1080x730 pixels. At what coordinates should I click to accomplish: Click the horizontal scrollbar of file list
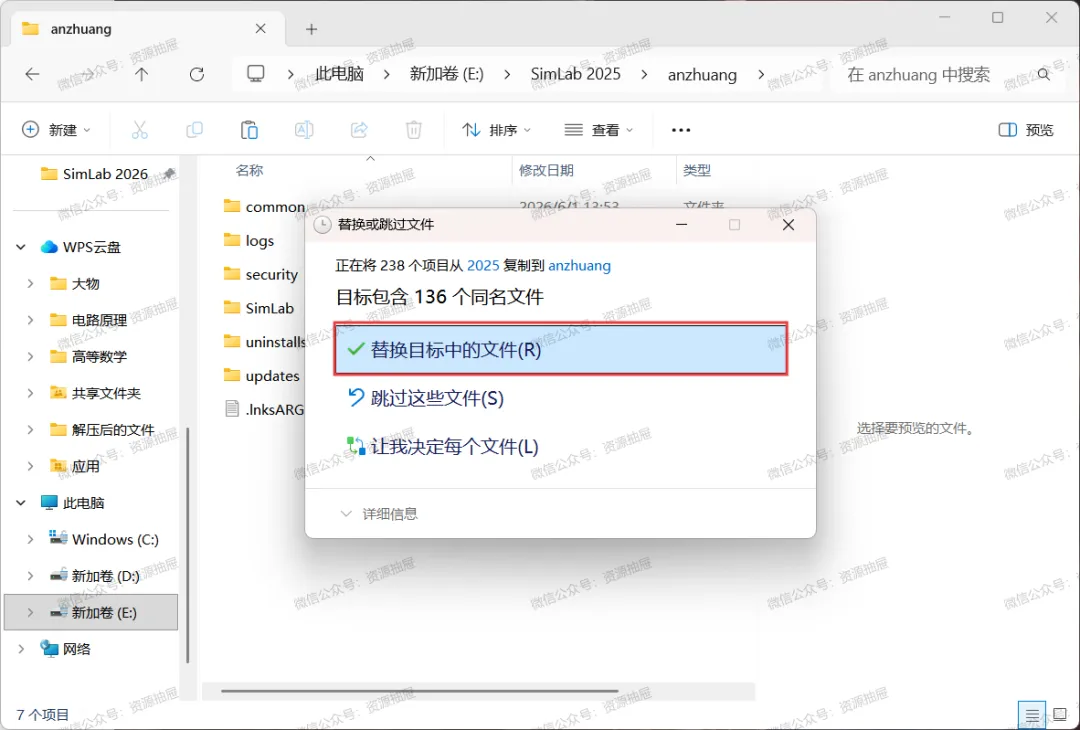419,691
